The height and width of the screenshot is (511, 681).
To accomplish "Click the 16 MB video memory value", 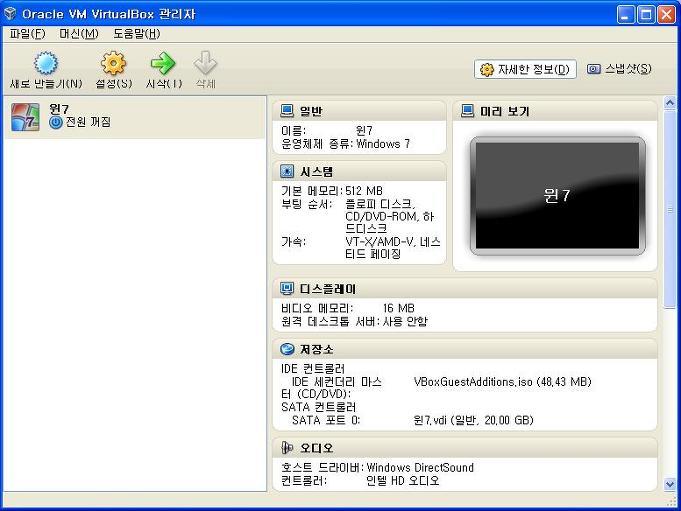I will point(399,308).
